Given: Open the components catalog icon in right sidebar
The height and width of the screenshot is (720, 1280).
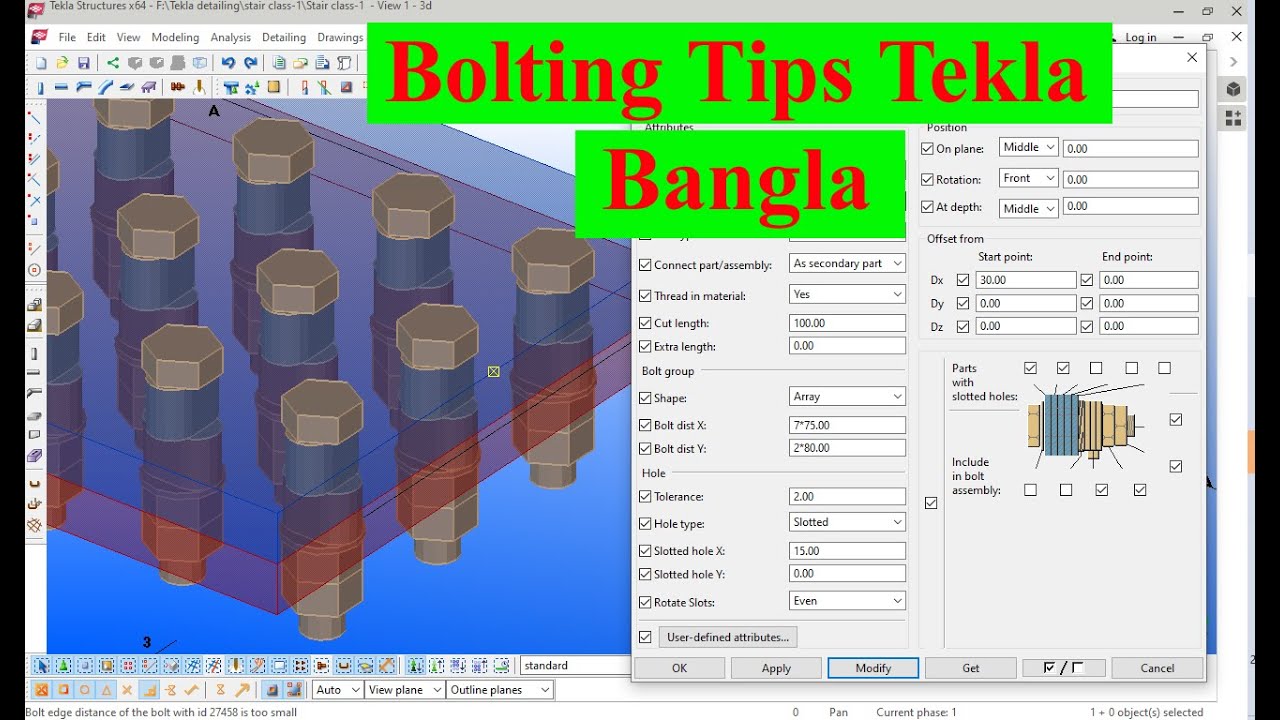Looking at the screenshot, I should [1233, 118].
